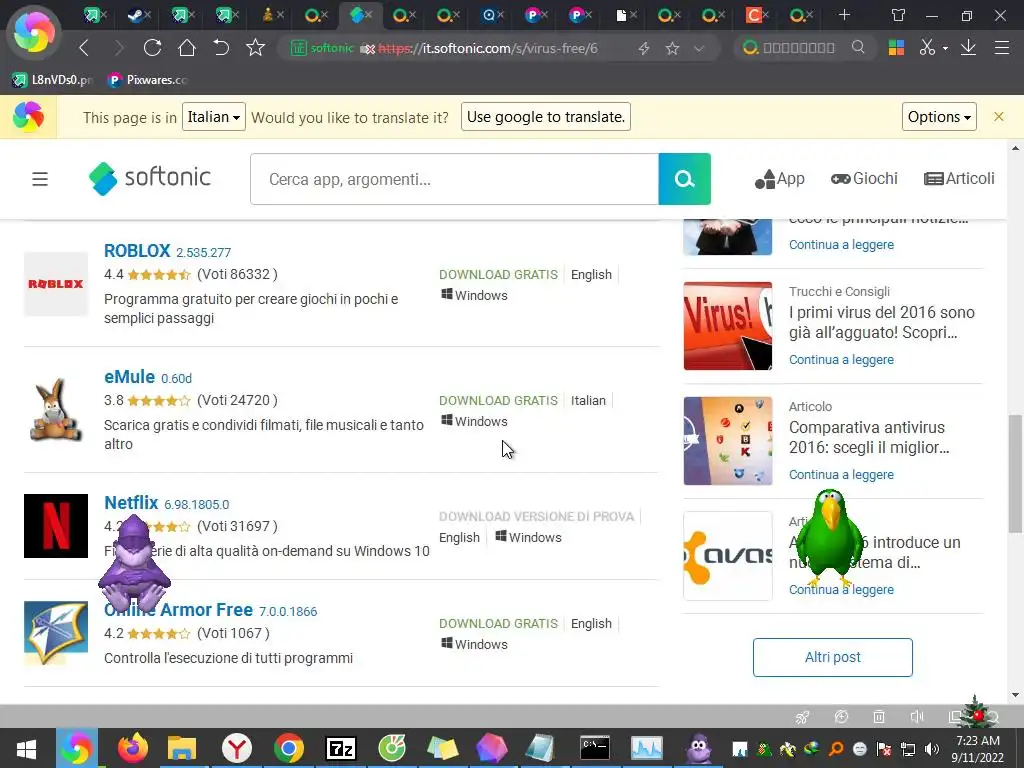Click the trash can icon in the status bar
Image resolution: width=1024 pixels, height=768 pixels.
click(x=879, y=717)
